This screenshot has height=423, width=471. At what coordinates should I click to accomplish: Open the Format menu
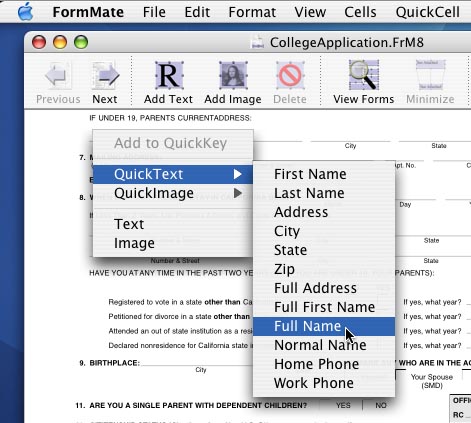click(x=252, y=12)
